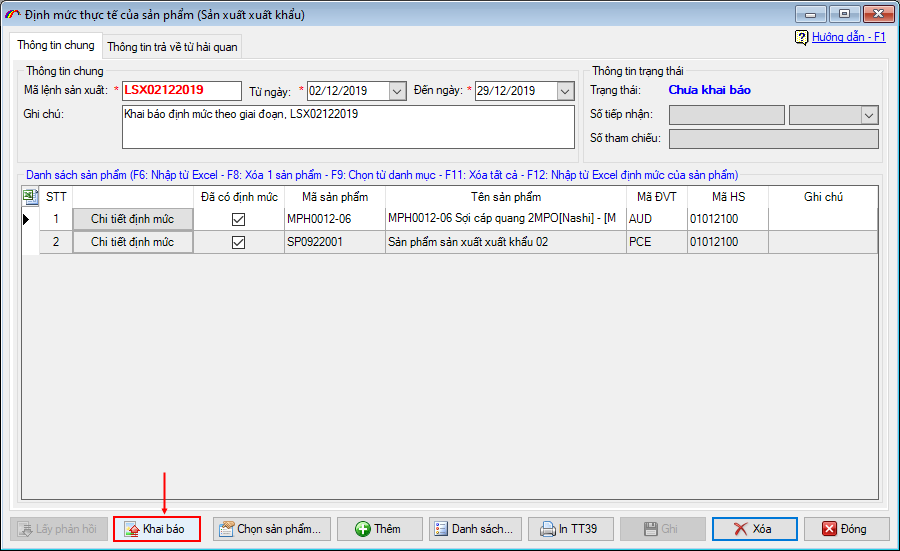Screen dimensions: 900x551
Task: Open Chi tiết định mức for MPH0012-06
Action: pos(133,219)
